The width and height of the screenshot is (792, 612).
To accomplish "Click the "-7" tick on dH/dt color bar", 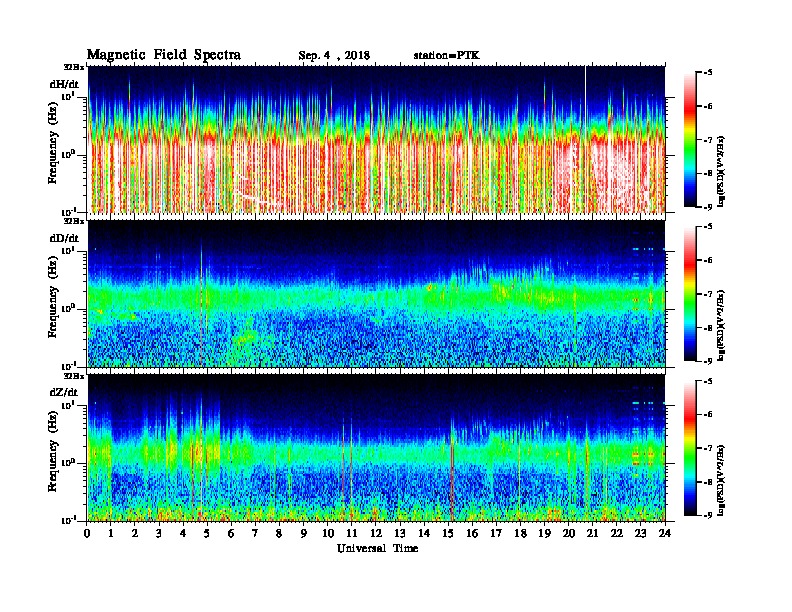I will (x=708, y=140).
